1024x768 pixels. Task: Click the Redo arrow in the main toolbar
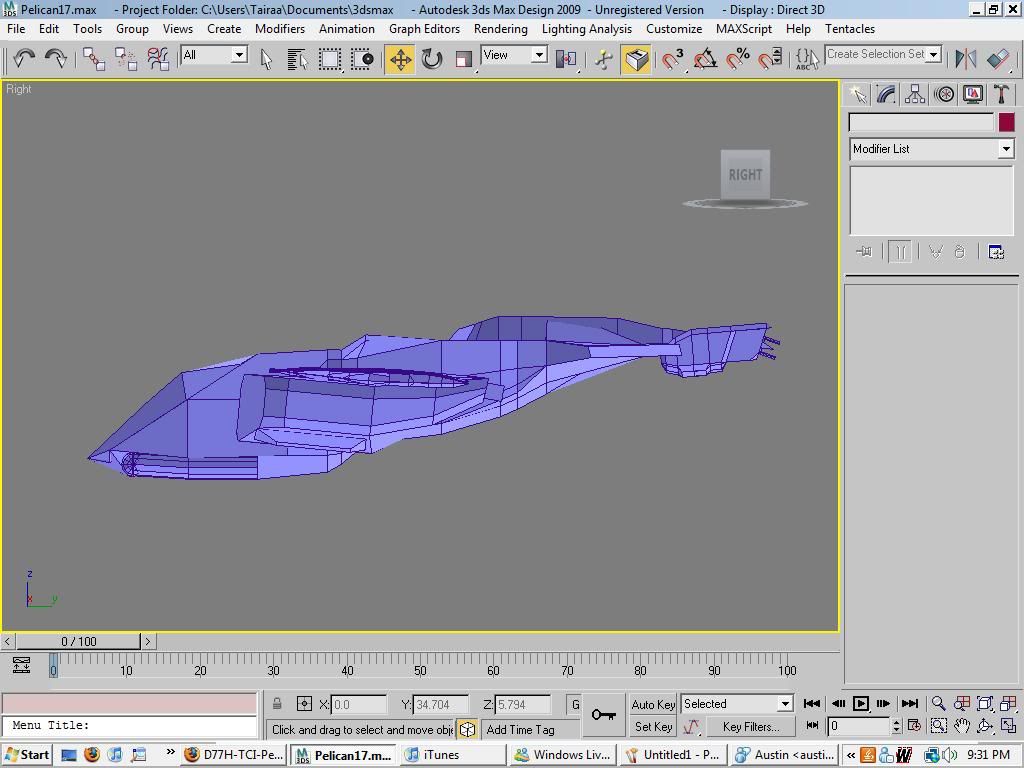(56, 59)
